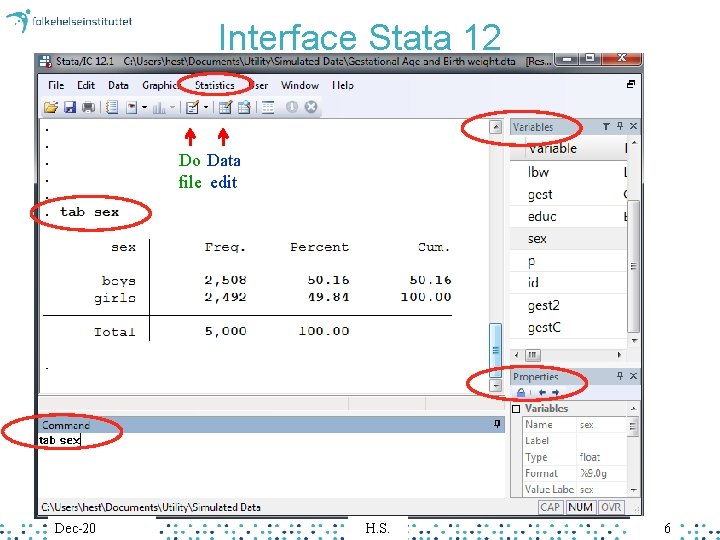Click the Properties Name field value sex
The height and width of the screenshot is (540, 720).
(587, 425)
